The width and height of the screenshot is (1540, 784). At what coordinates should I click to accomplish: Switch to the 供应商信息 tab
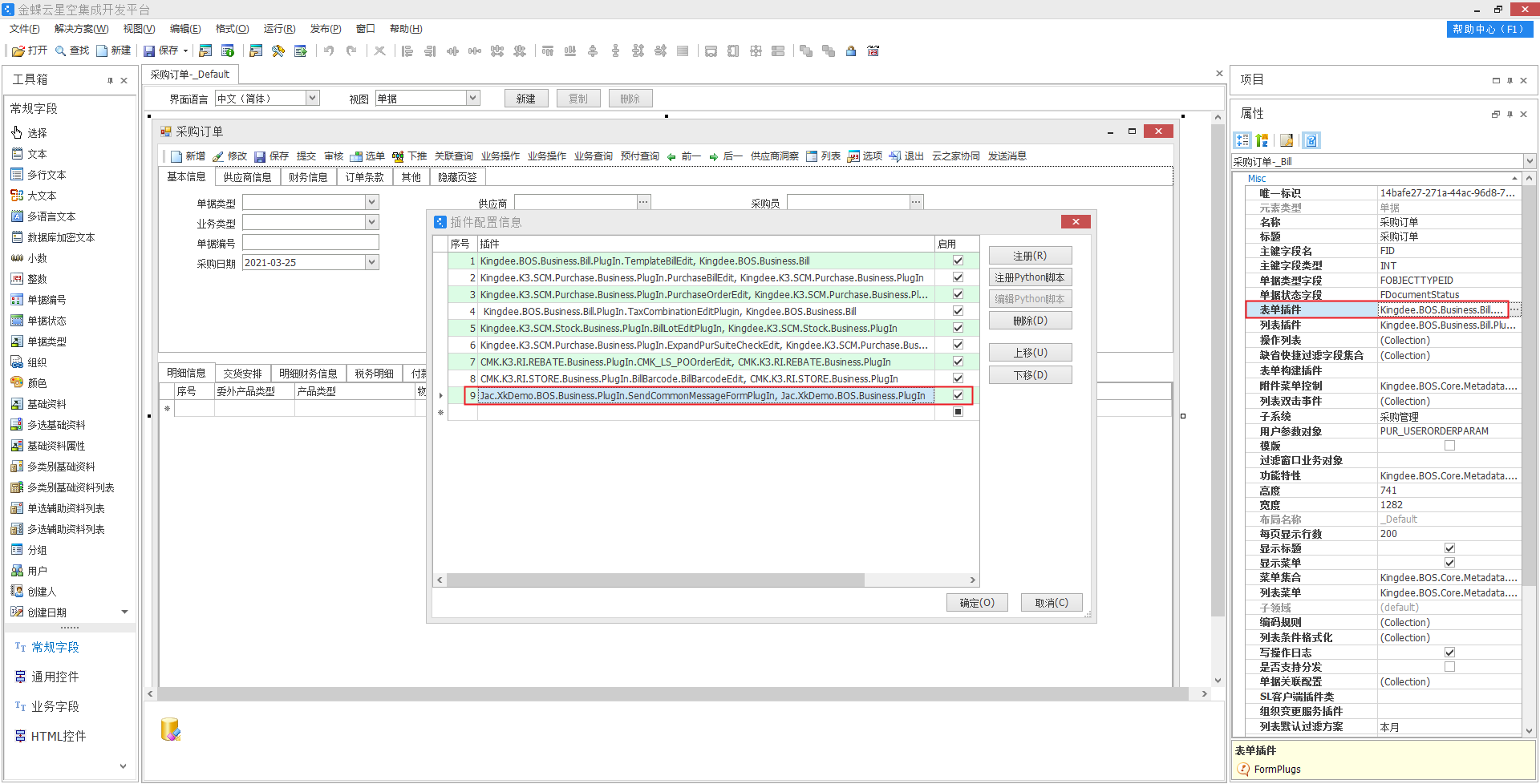247,177
